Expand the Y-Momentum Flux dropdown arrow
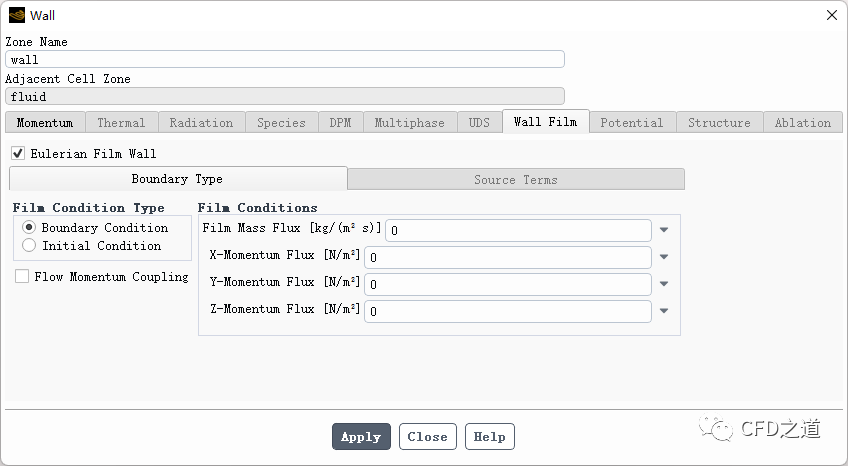This screenshot has height=466, width=848. (x=664, y=284)
